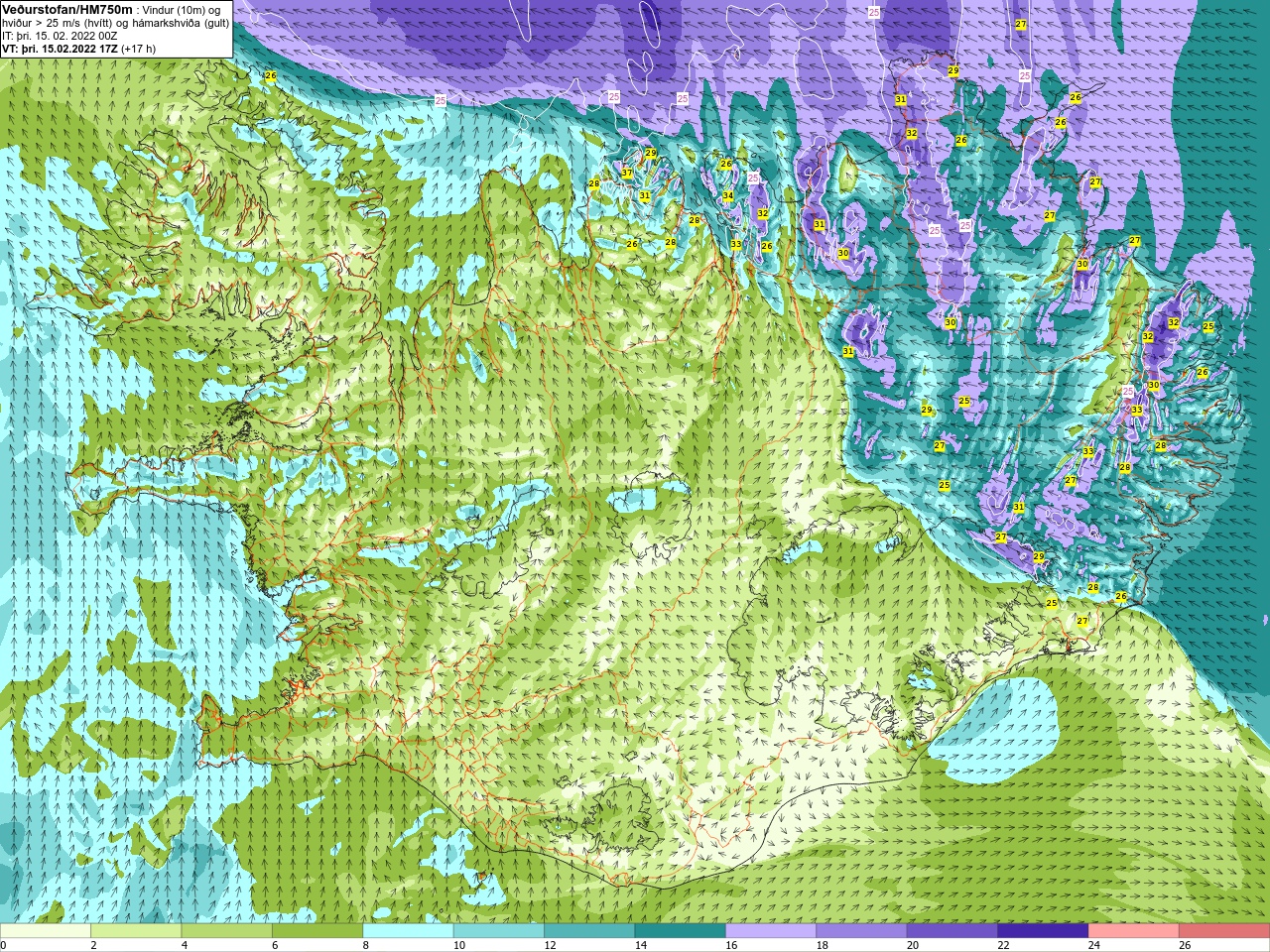
Task: Pick the light pink 24–26 legend swatch
Action: click(x=1134, y=931)
